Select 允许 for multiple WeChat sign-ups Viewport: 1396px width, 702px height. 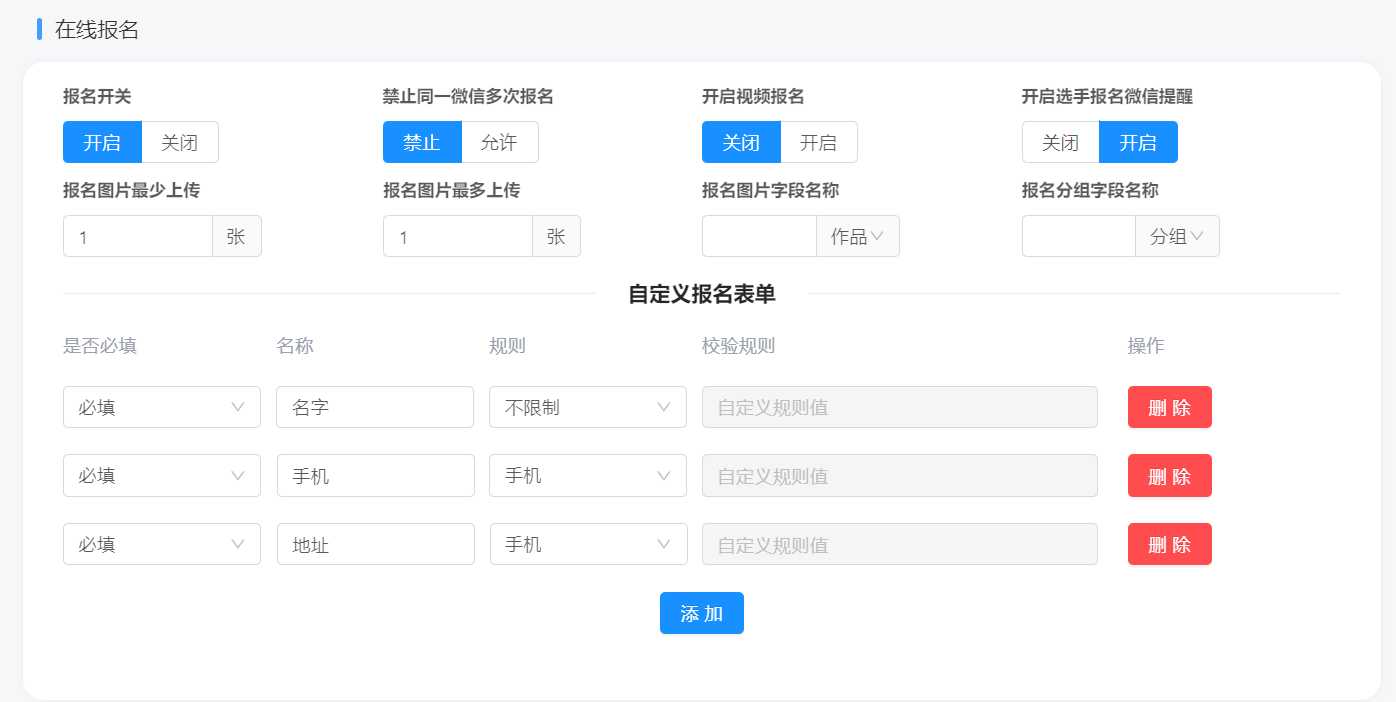pyautogui.click(x=499, y=142)
